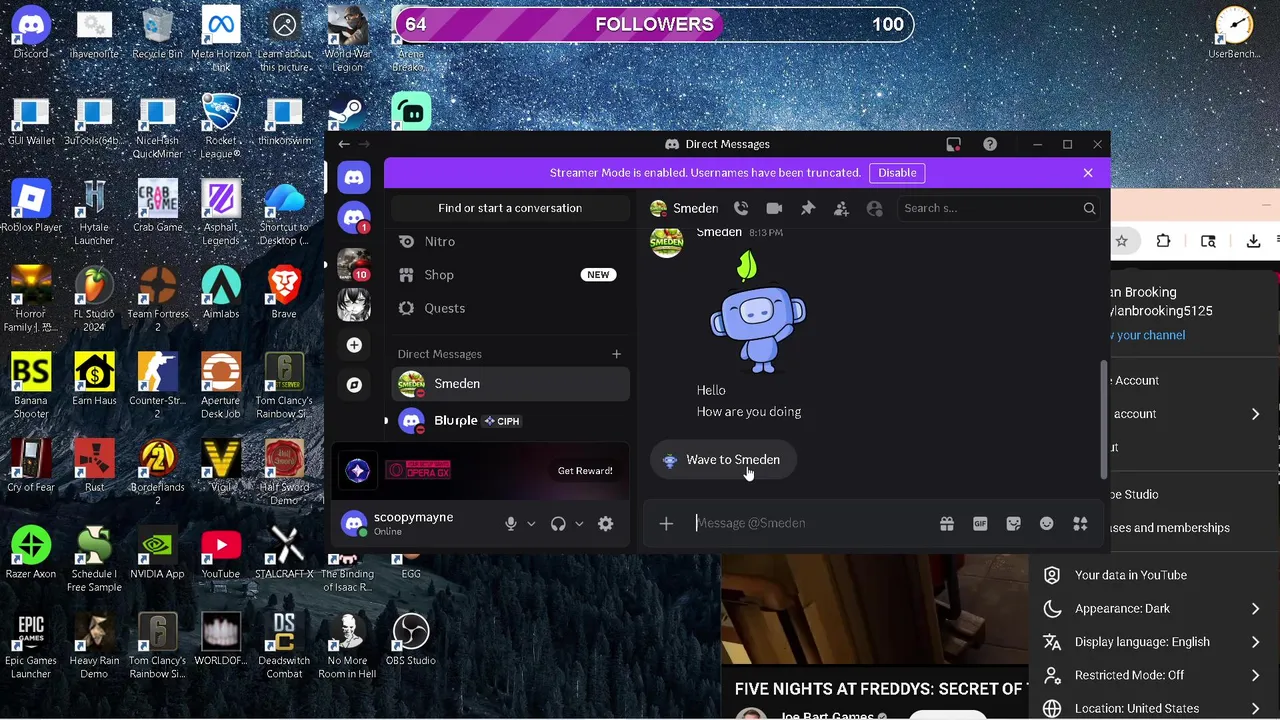Open anime avatar server icon
Screen dimensions: 1280x720
(353, 304)
